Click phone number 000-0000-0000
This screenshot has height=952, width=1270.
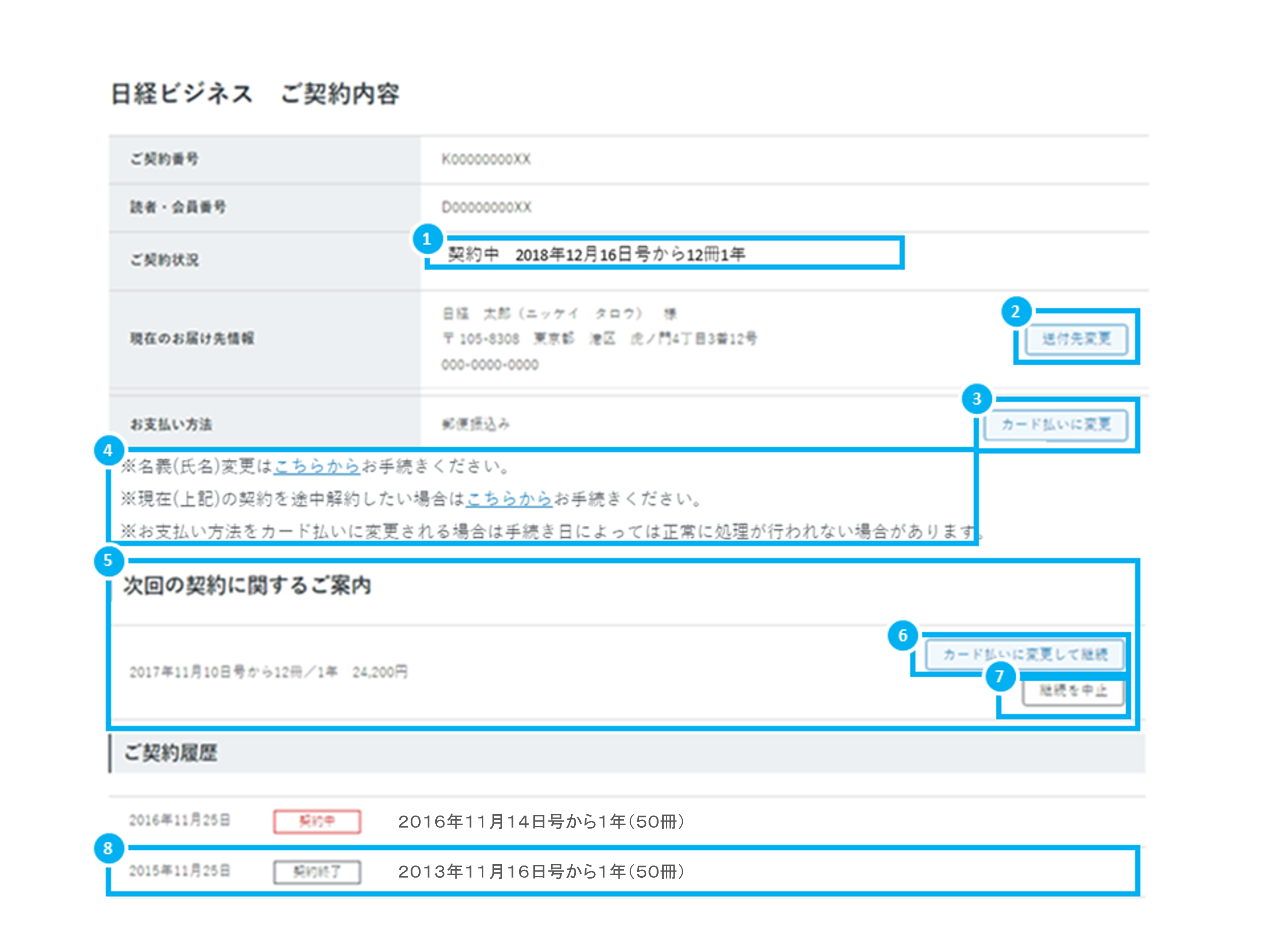(490, 365)
